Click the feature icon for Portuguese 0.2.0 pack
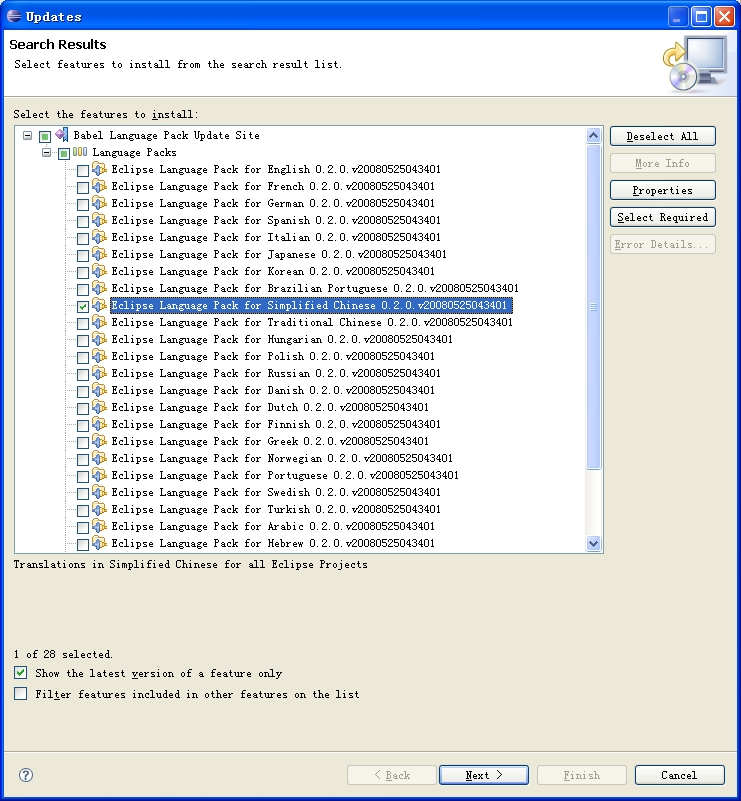 coord(100,475)
